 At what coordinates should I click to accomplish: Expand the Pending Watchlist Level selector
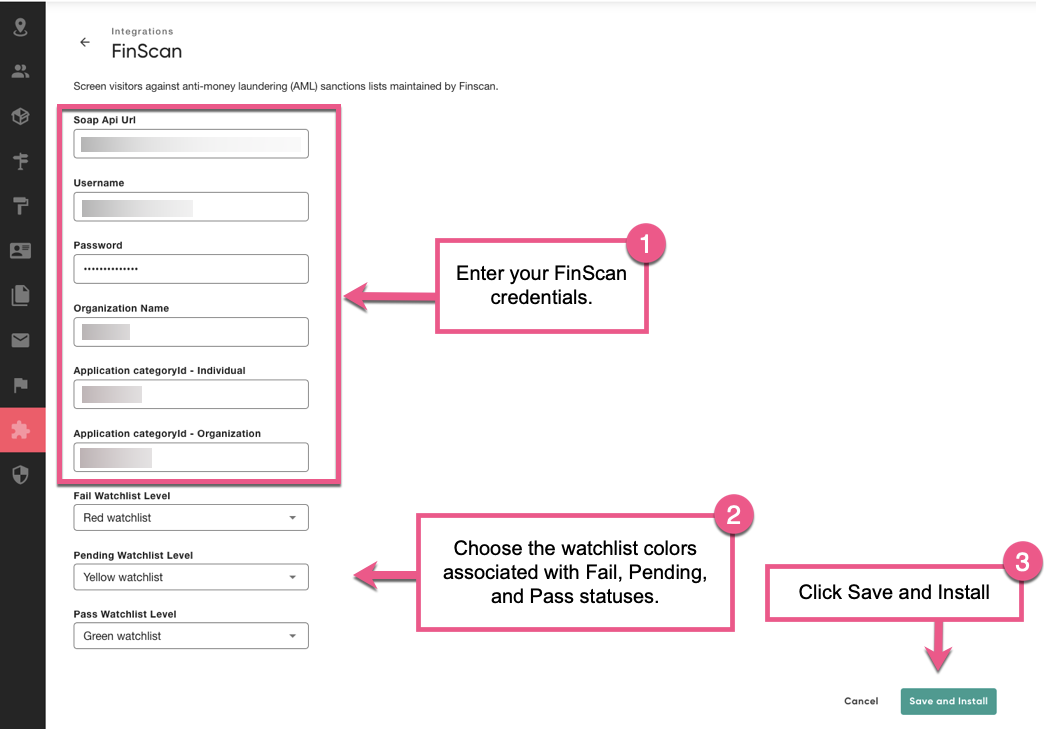(x=190, y=576)
